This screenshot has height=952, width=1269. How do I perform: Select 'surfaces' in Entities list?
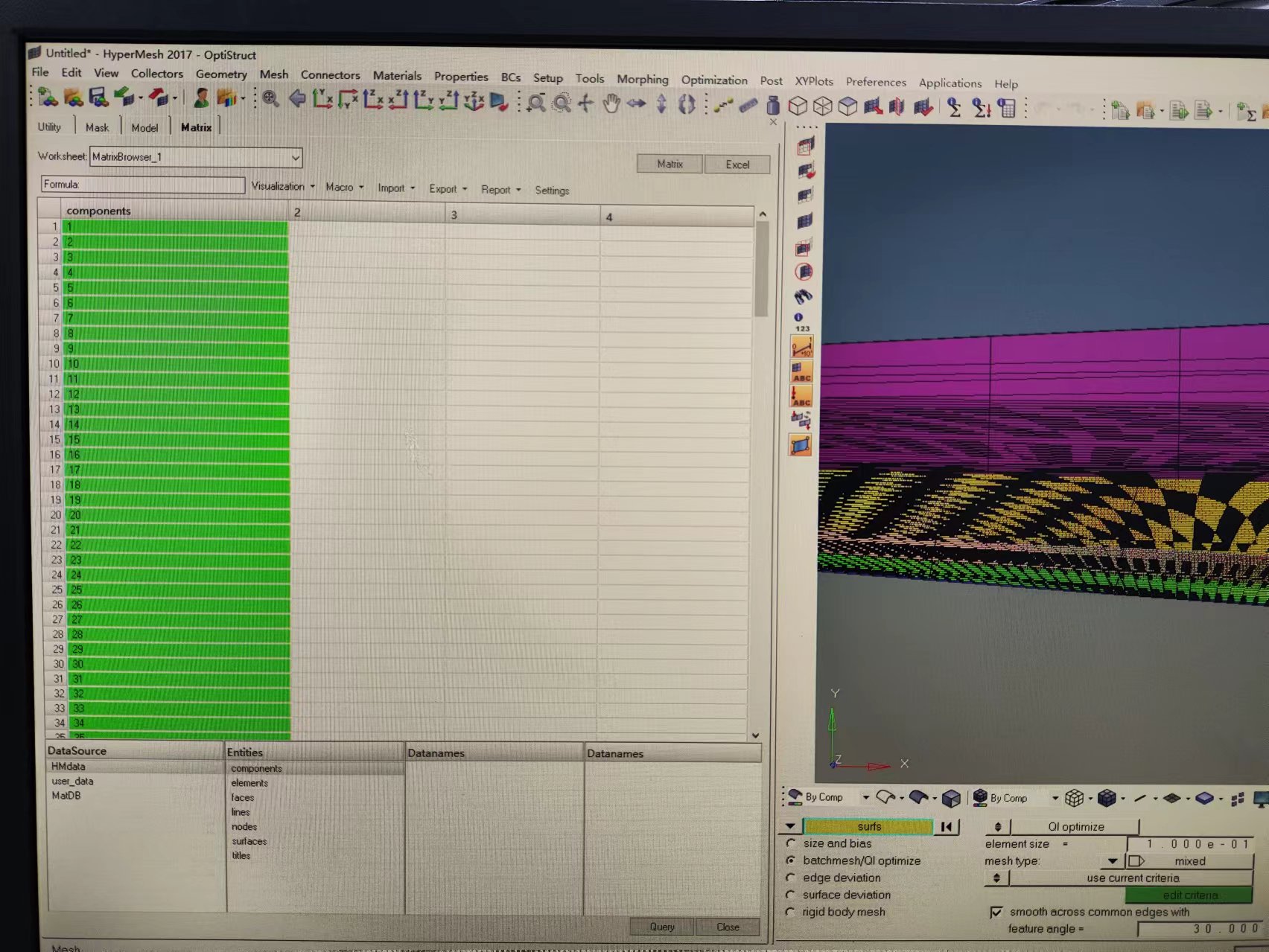[249, 841]
